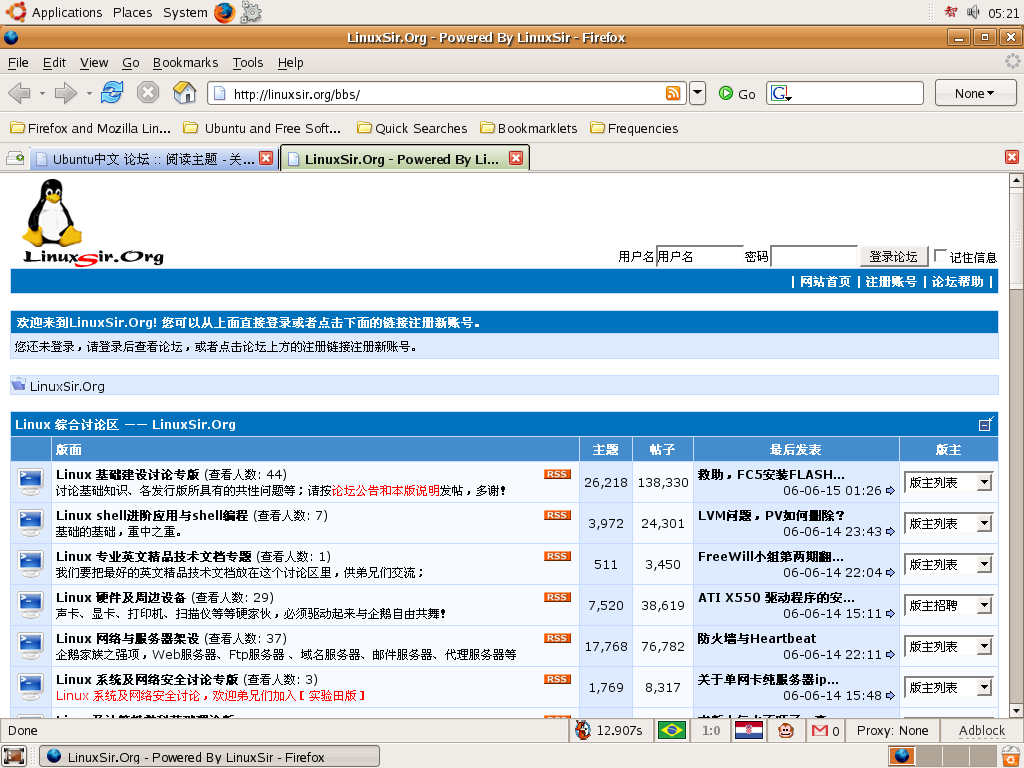This screenshot has width=1024, height=768.
Task: Open the None dropdown in toolbar
Action: point(975,93)
